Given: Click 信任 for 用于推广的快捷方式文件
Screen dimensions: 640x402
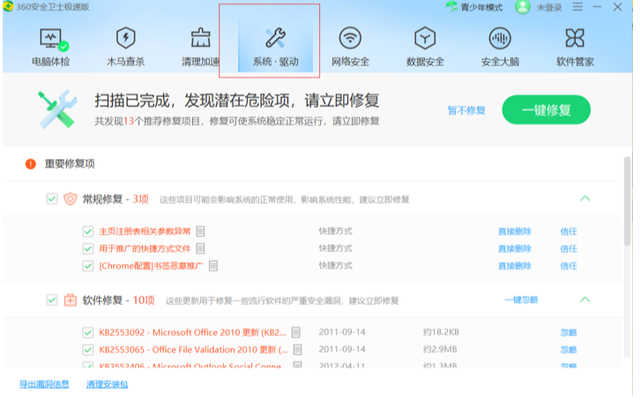Looking at the screenshot, I should click(569, 249).
